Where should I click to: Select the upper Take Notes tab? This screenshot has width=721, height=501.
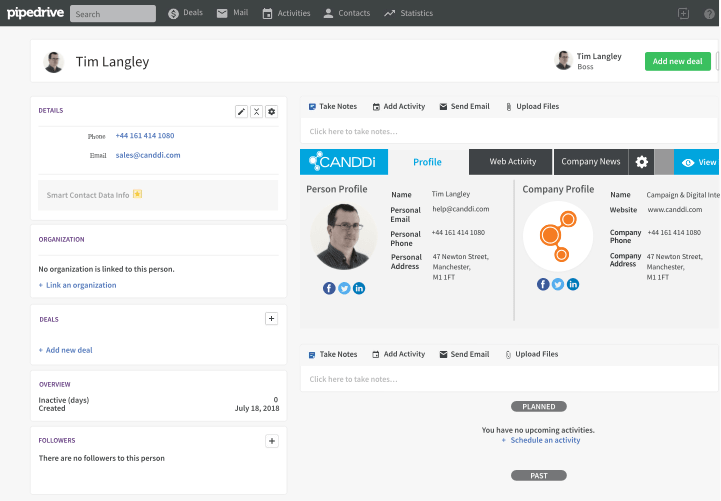pyautogui.click(x=333, y=107)
